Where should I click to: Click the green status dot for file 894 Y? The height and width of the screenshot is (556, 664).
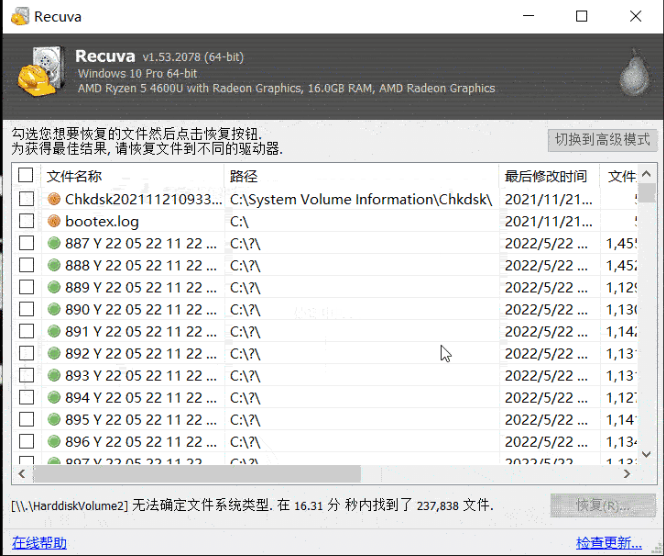(x=54, y=397)
